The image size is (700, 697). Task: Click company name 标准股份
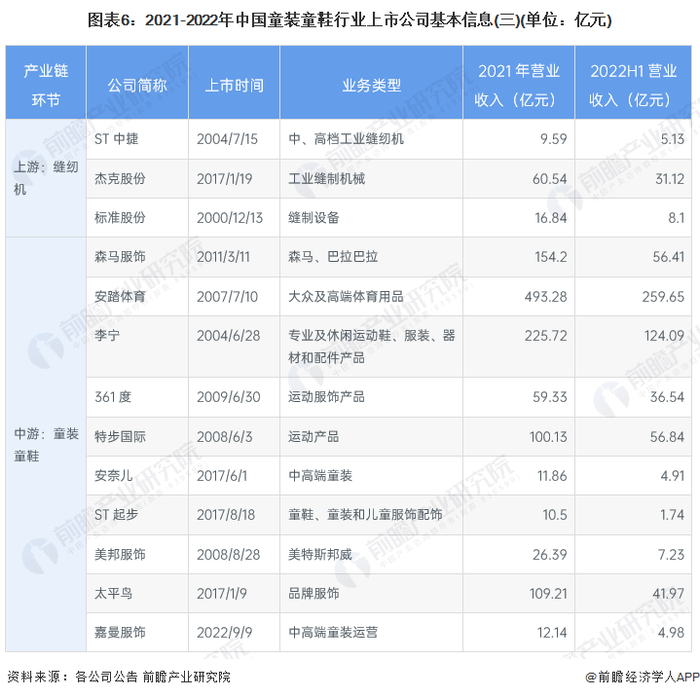pos(120,217)
